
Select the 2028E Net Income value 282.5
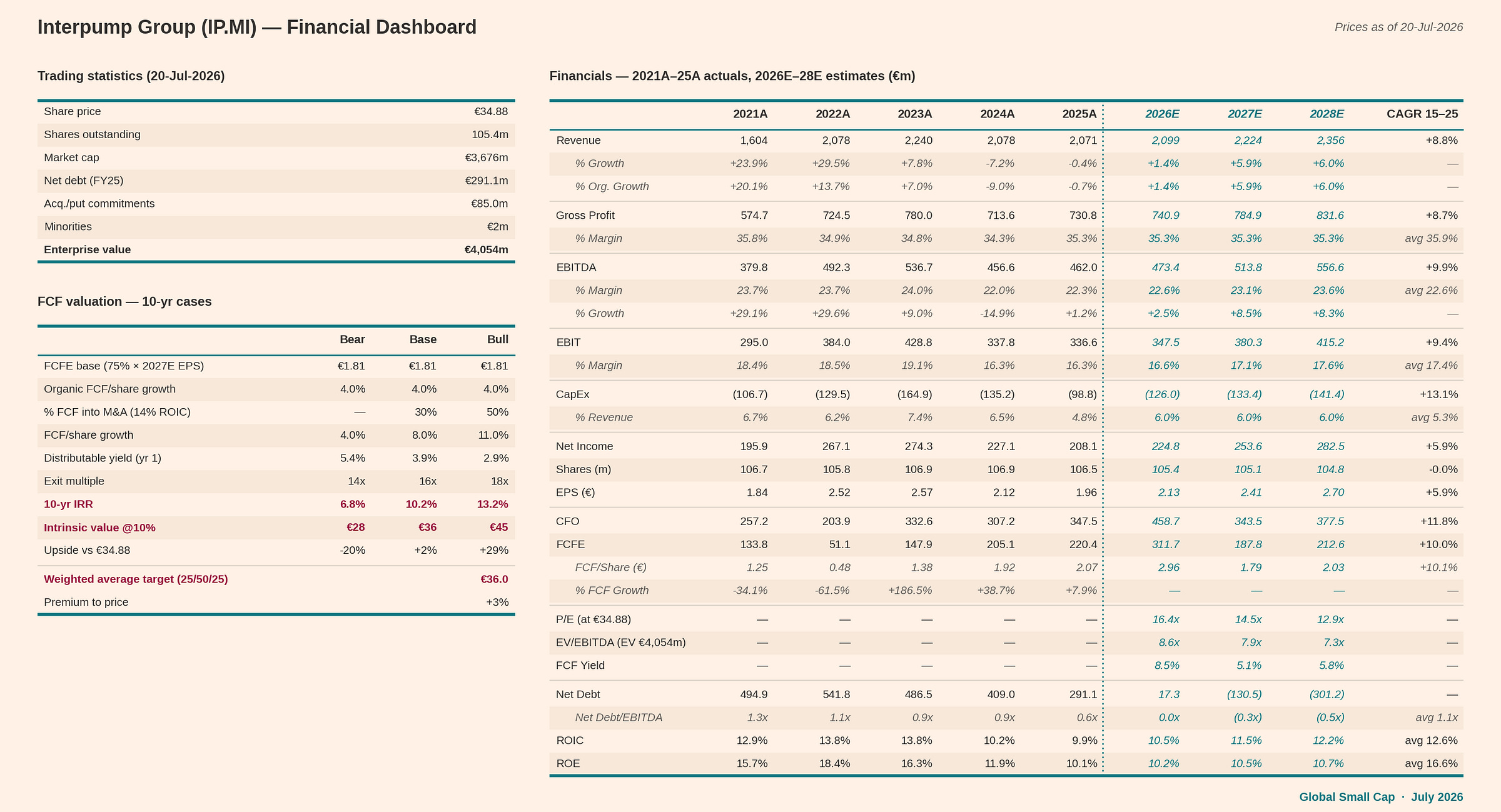coord(1330,447)
